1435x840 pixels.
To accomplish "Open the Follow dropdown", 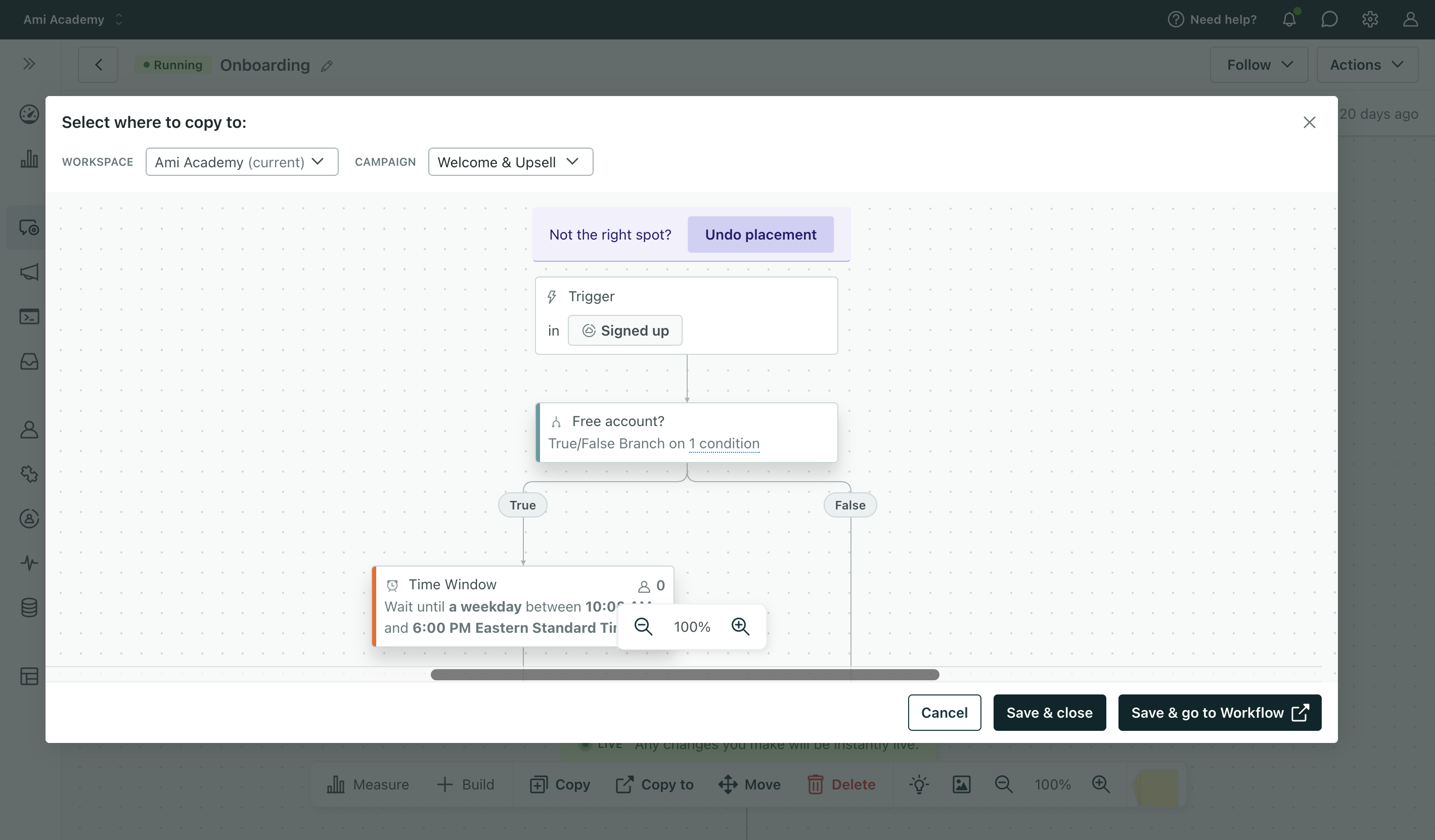I will point(1259,65).
